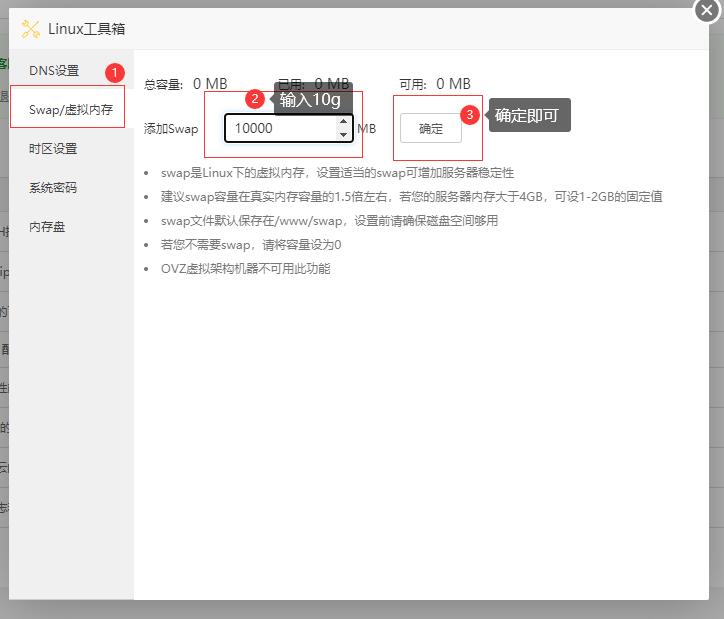The width and height of the screenshot is (724, 619).
Task: Decrease Swap size with down arrow
Action: click(343, 134)
